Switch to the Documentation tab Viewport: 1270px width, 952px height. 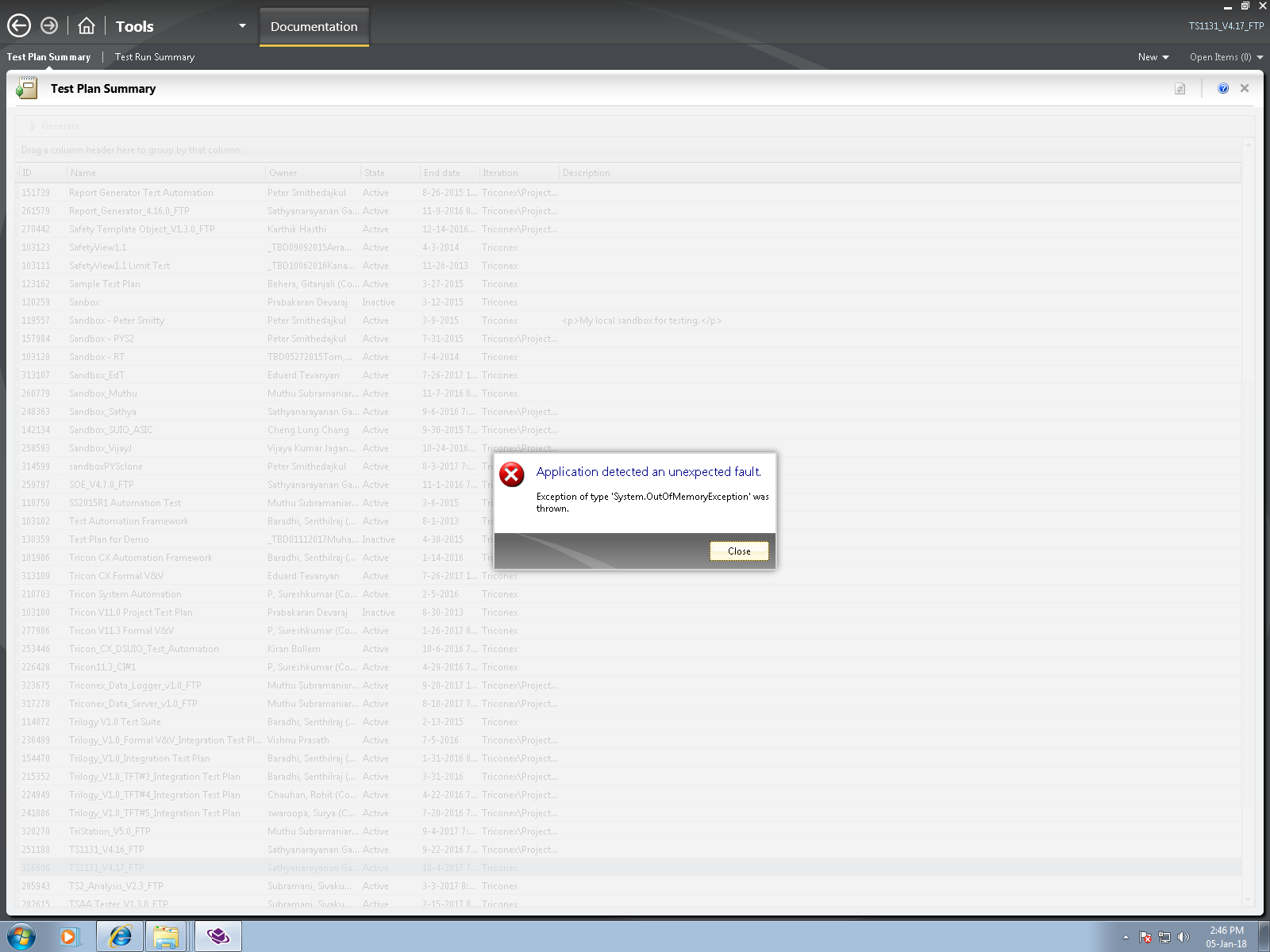314,26
